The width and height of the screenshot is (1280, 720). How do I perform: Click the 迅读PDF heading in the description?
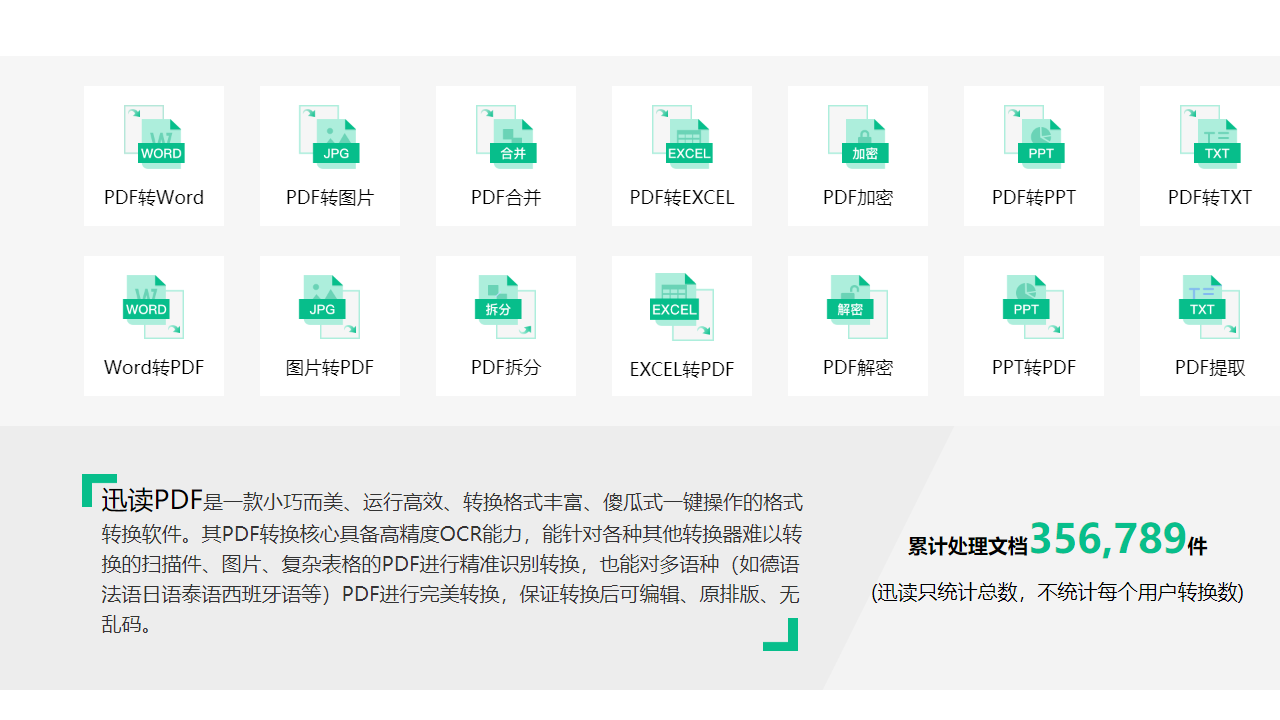coord(152,501)
